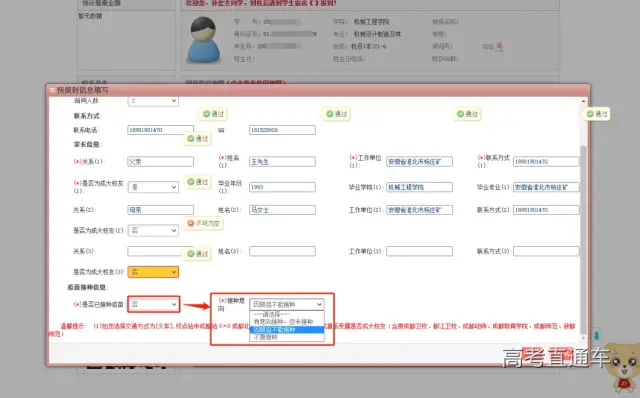Click the 毕业学院(1) input field
This screenshot has width=640, height=398.
(419, 187)
